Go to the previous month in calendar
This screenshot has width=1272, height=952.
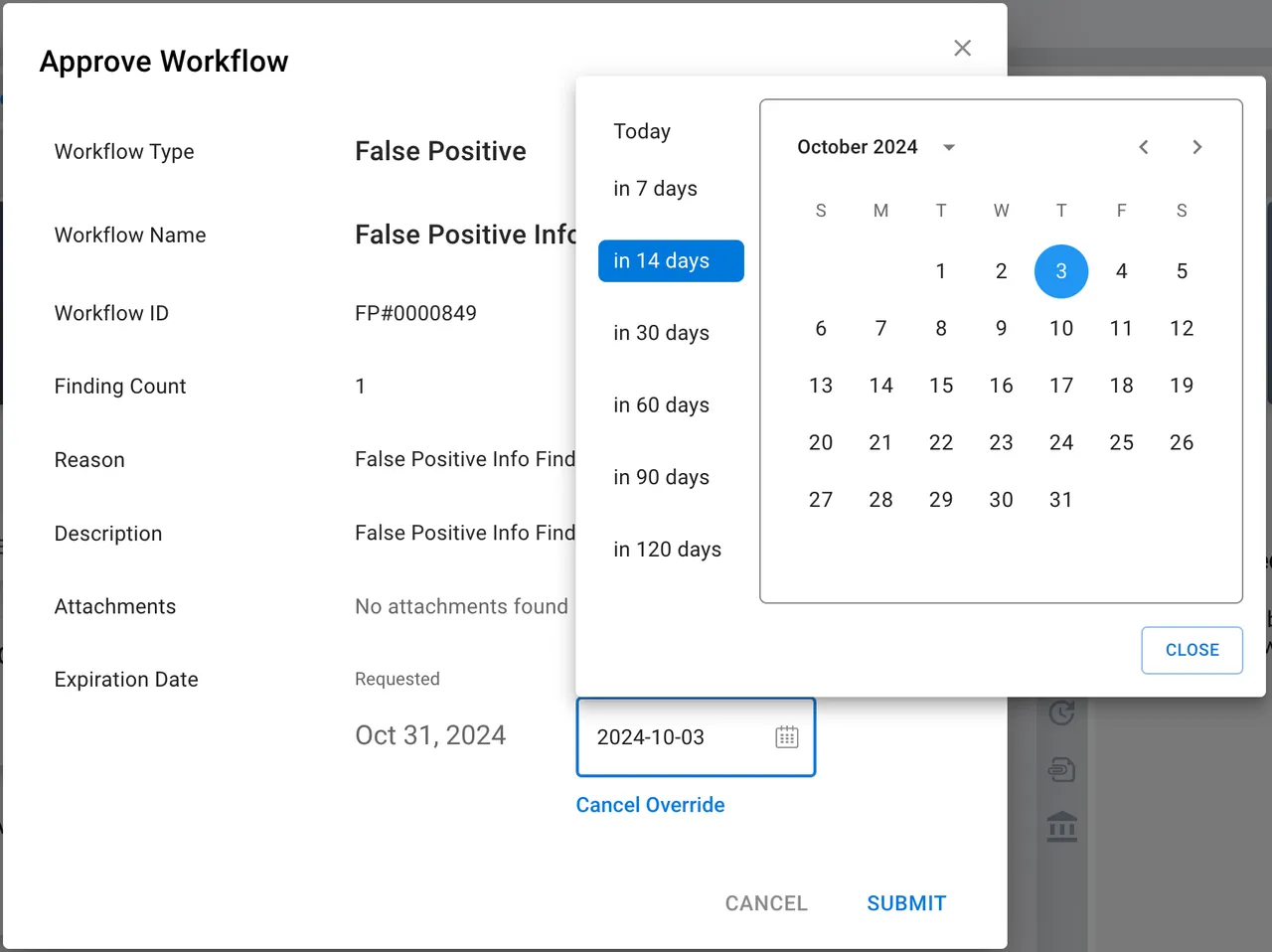click(1144, 147)
